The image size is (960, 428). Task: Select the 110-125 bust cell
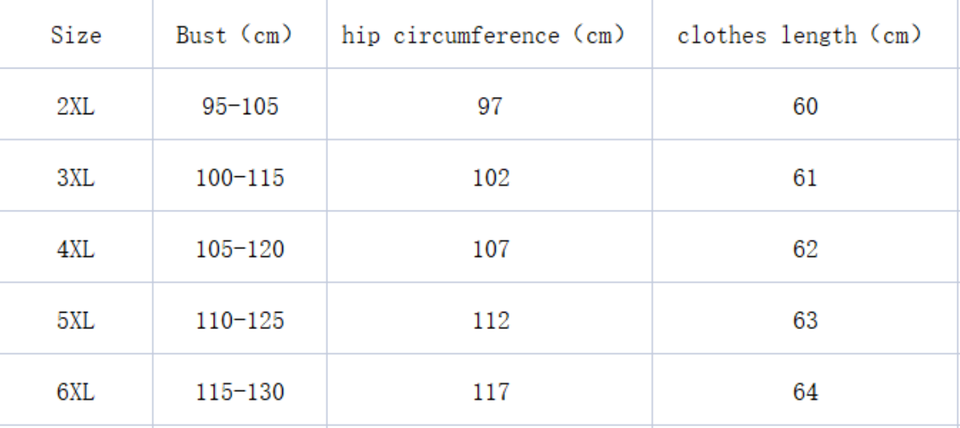tap(239, 321)
